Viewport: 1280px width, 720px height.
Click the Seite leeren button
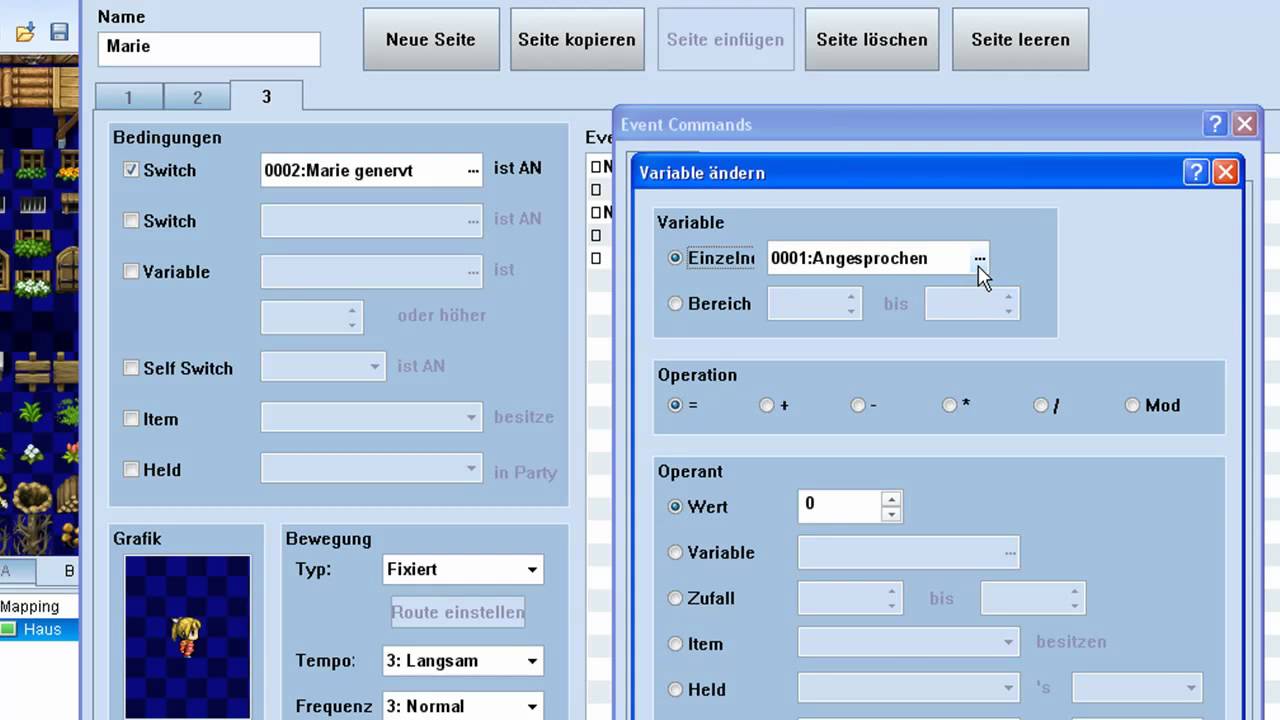[x=1020, y=40]
